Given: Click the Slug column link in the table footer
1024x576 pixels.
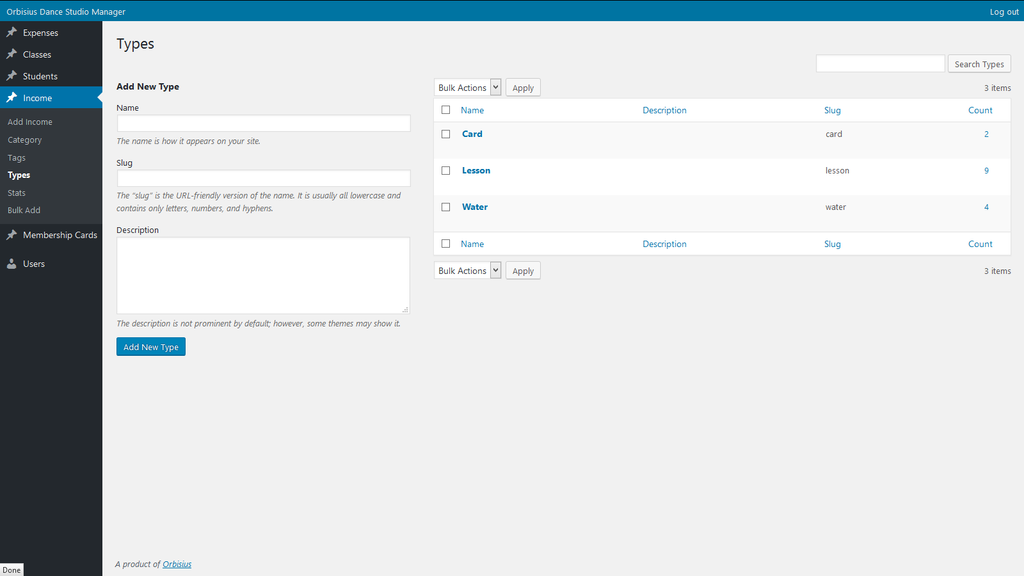Looking at the screenshot, I should [x=832, y=244].
